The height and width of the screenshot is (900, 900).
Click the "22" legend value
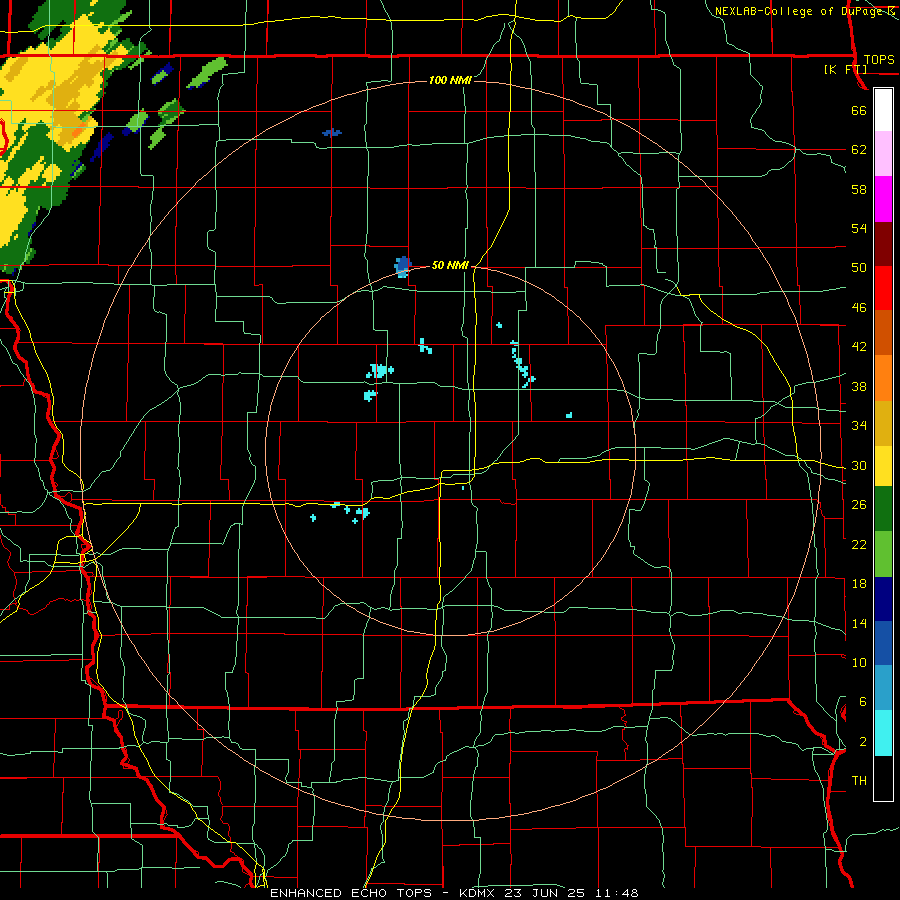859,544
